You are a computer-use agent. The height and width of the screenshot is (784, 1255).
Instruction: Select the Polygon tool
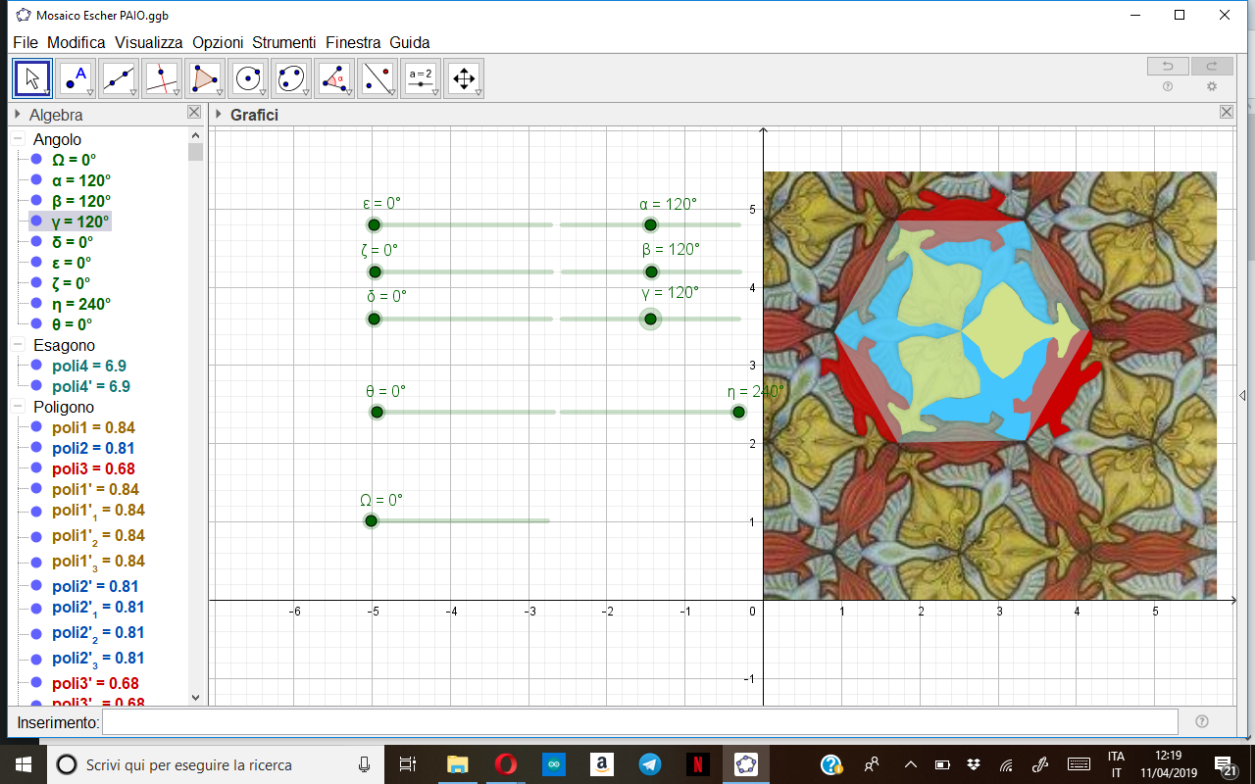tap(204, 78)
